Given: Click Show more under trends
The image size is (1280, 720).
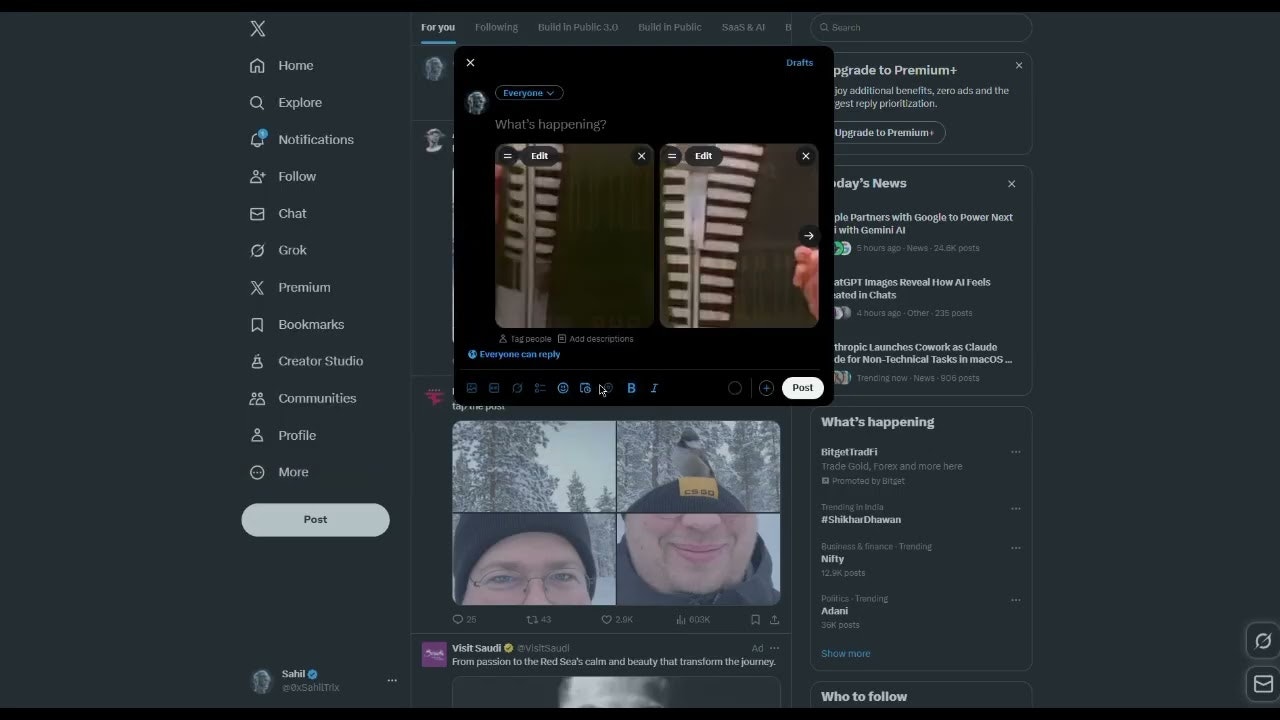Looking at the screenshot, I should pyautogui.click(x=846, y=654).
